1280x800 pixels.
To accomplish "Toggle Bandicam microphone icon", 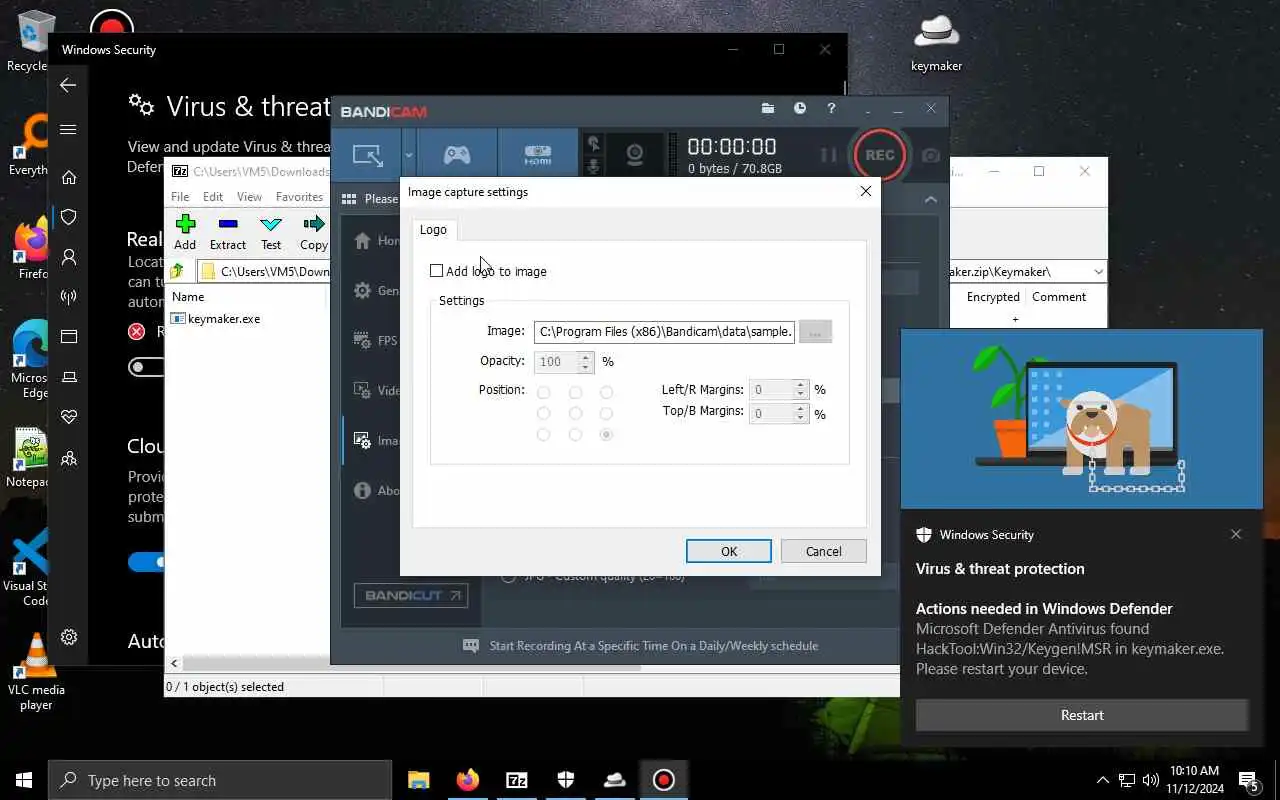I will tap(593, 167).
